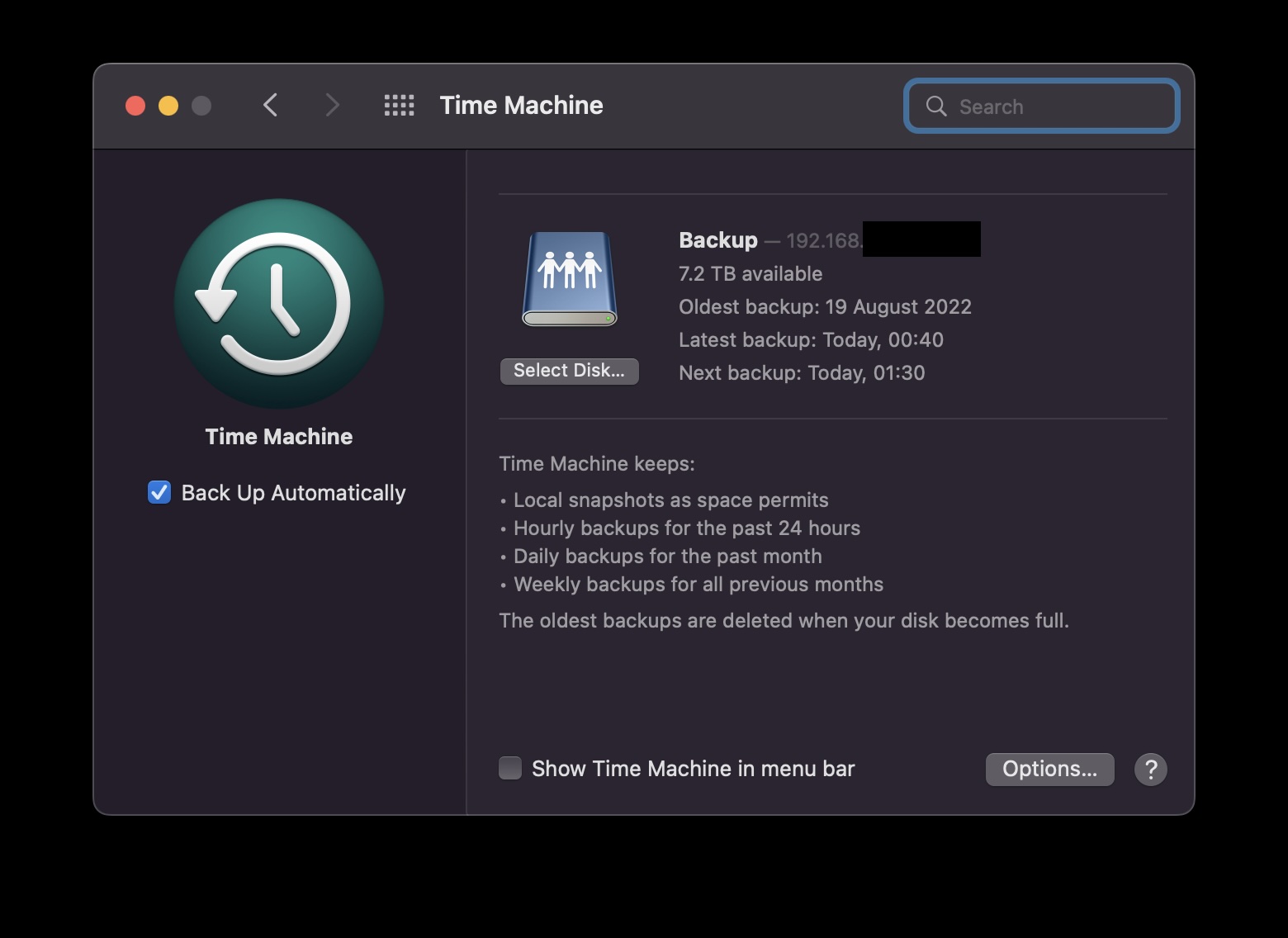This screenshot has width=1288, height=938.
Task: Toggle the Back Up Automatically checkbox off
Action: 159,492
